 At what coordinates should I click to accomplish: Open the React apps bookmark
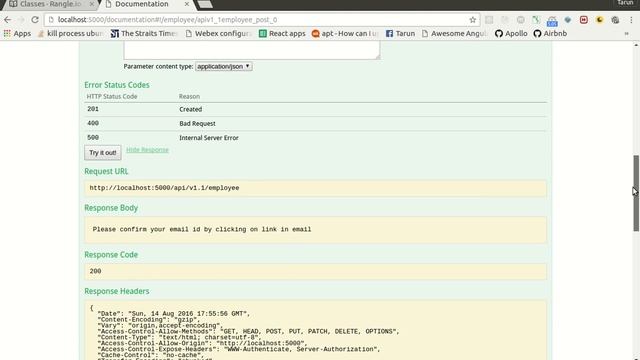[282, 33]
